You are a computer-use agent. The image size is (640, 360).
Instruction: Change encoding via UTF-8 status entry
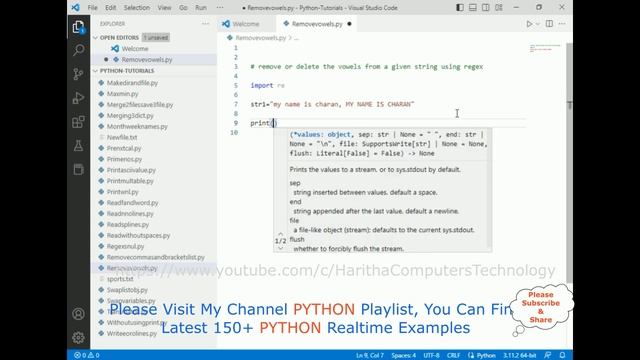431,355
